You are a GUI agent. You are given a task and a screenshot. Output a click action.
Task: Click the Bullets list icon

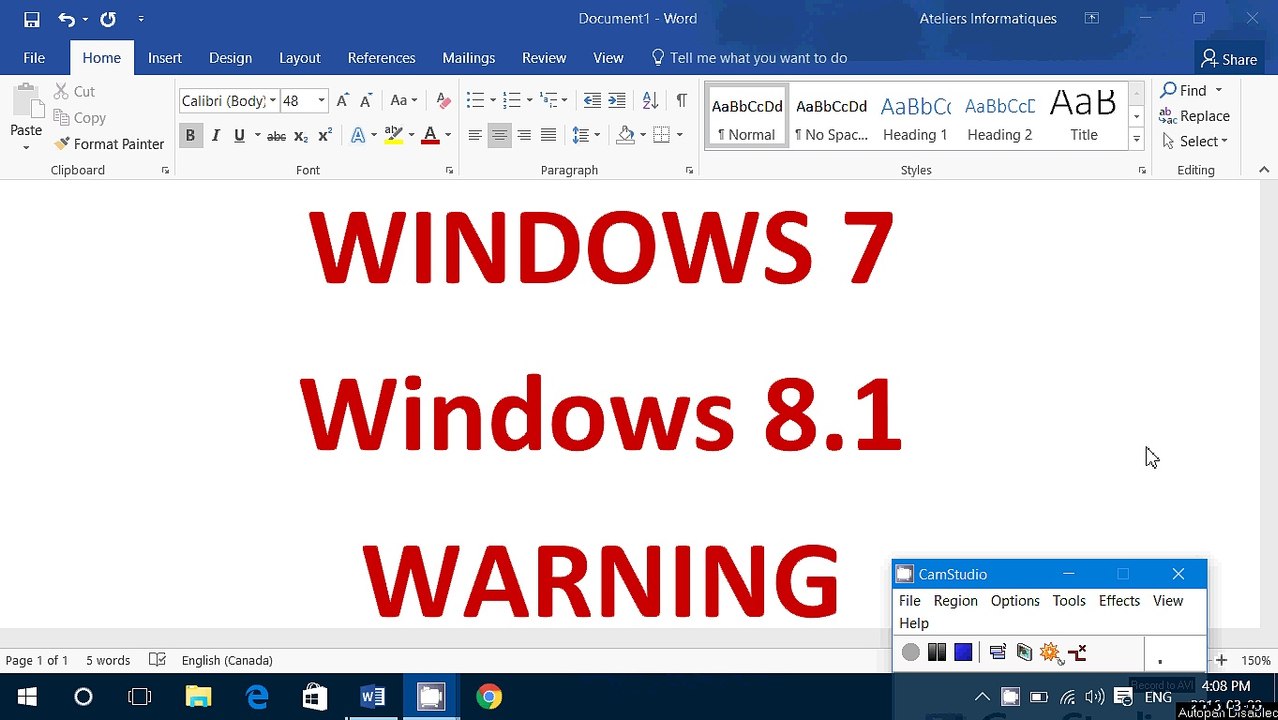tap(475, 101)
